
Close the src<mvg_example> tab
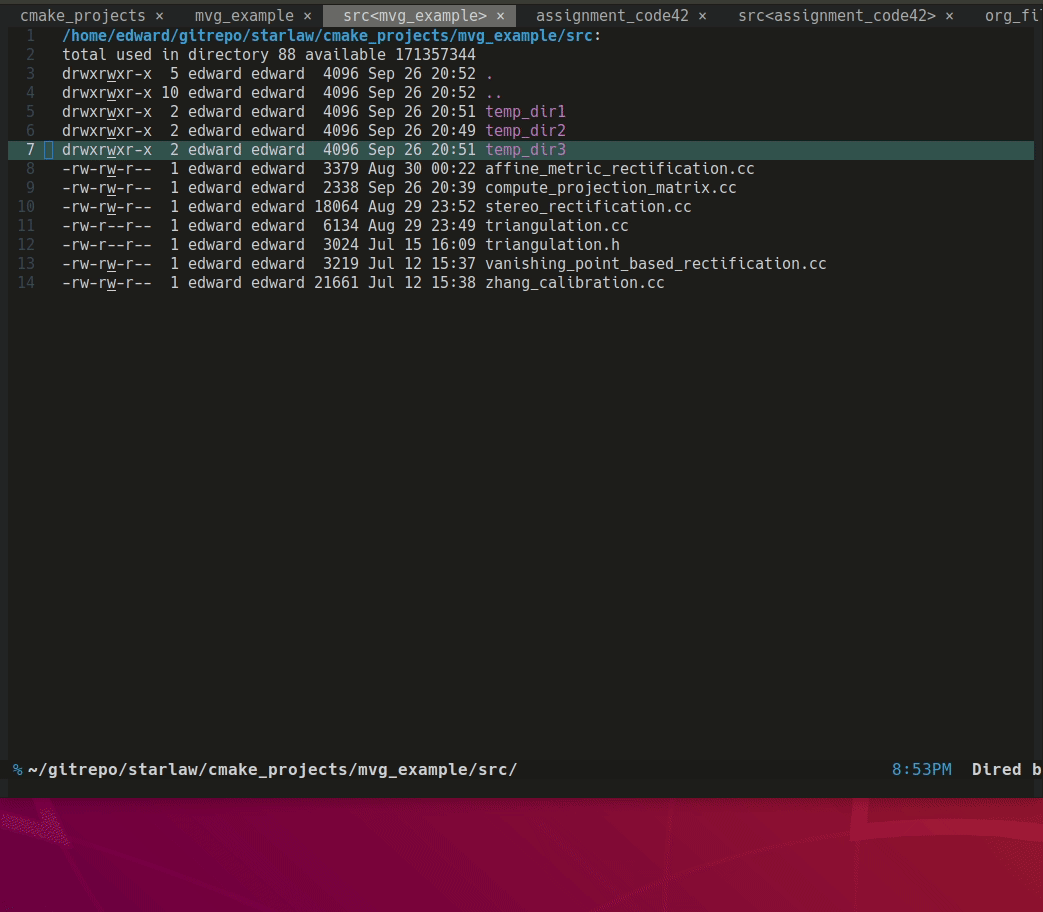click(x=500, y=16)
